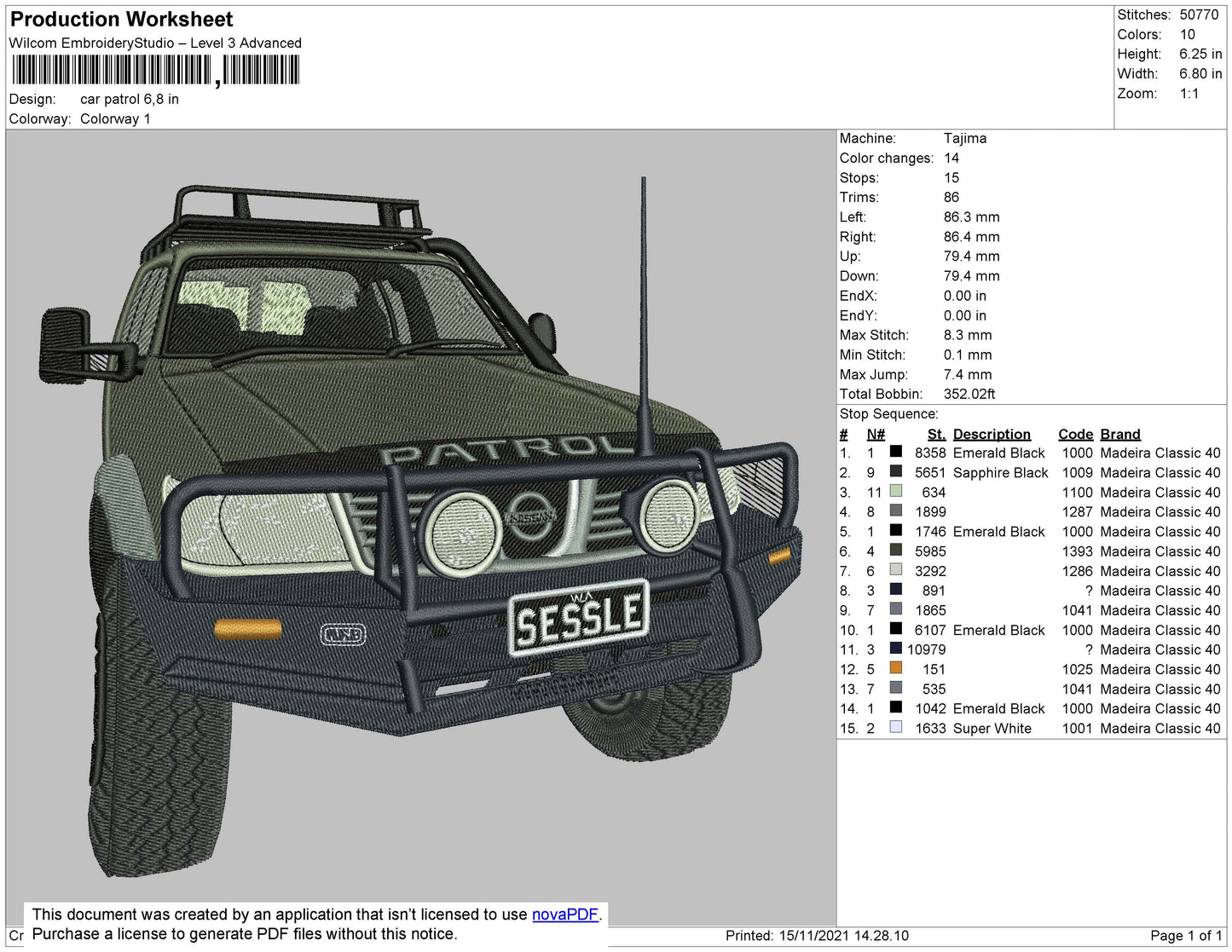1232x952 pixels.
Task: Click the barcode under the worksheet title
Action: [x=155, y=70]
